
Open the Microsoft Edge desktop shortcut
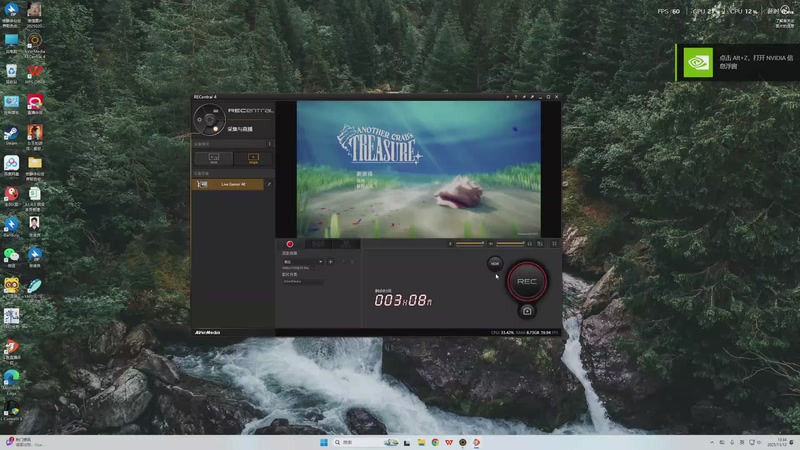pyautogui.click(x=11, y=381)
